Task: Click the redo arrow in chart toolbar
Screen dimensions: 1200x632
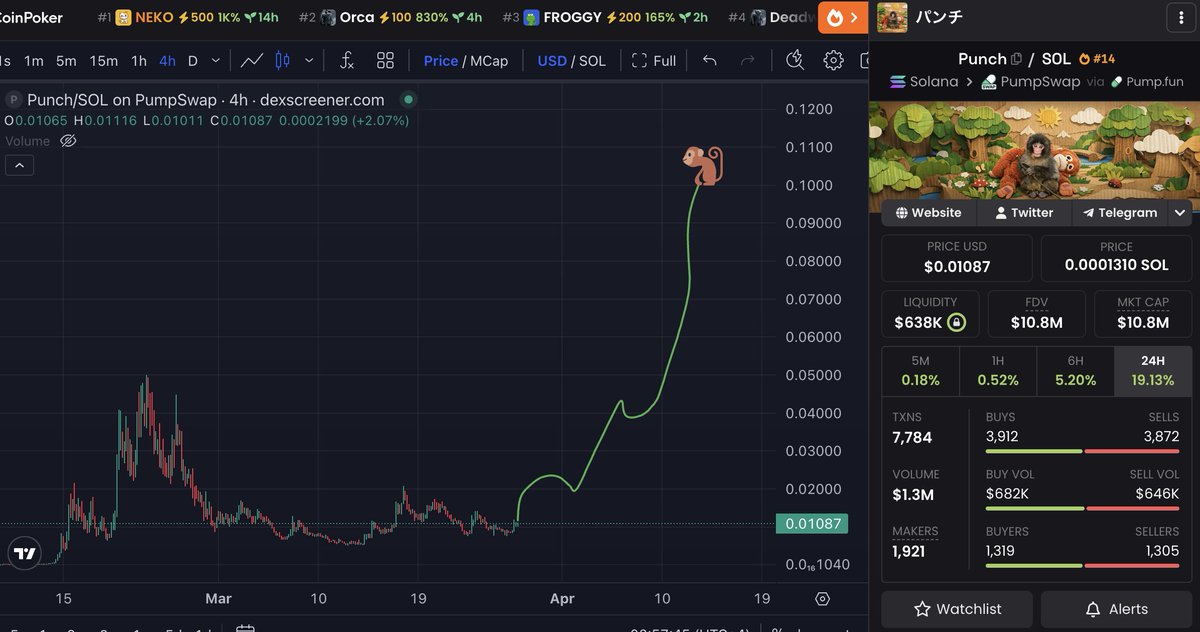Action: [x=747, y=61]
